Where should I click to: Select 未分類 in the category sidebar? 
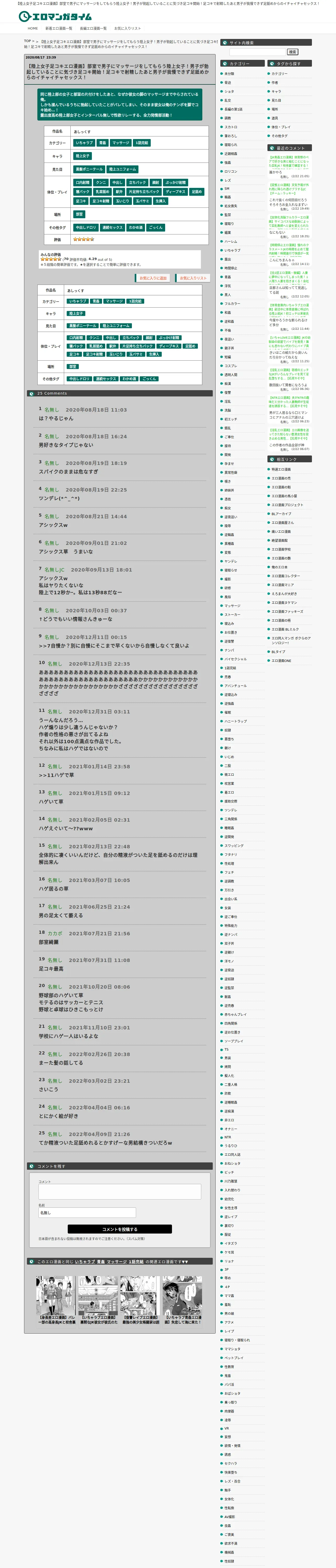click(x=229, y=74)
